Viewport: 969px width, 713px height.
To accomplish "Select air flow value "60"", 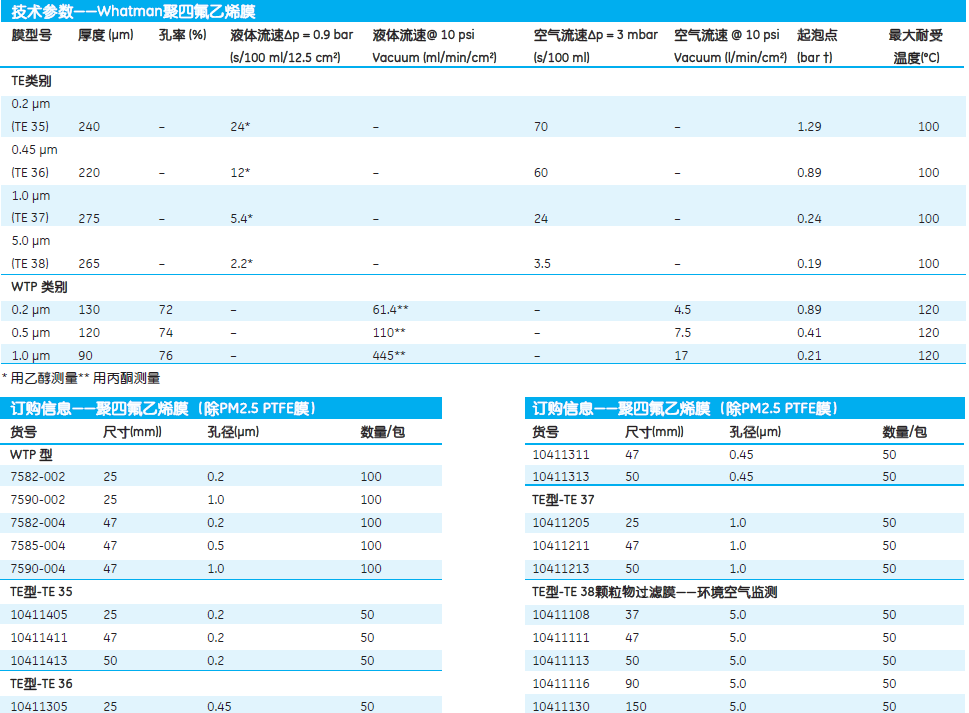I will pos(541,172).
